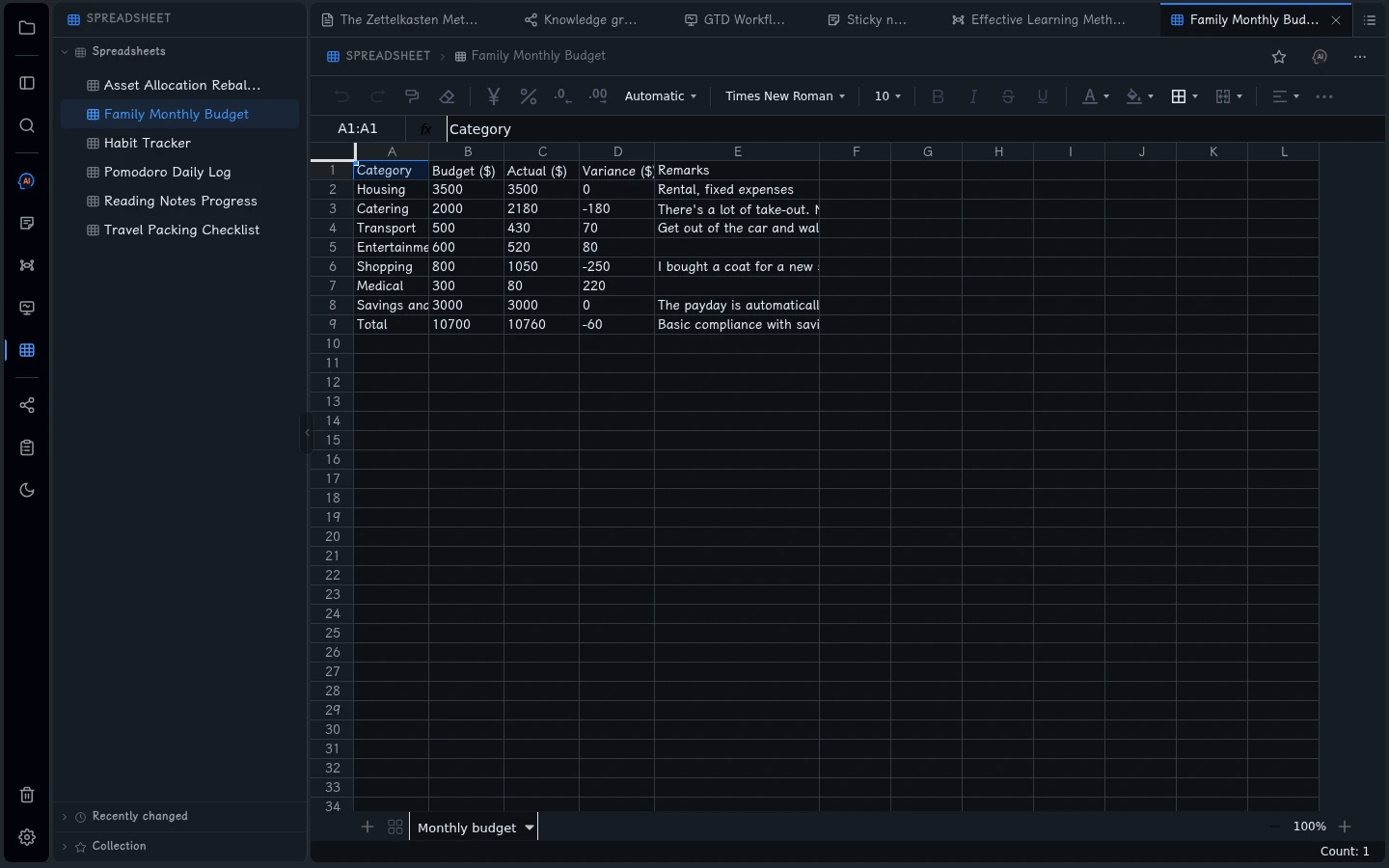
Task: Increase decimal places
Action: click(x=598, y=96)
